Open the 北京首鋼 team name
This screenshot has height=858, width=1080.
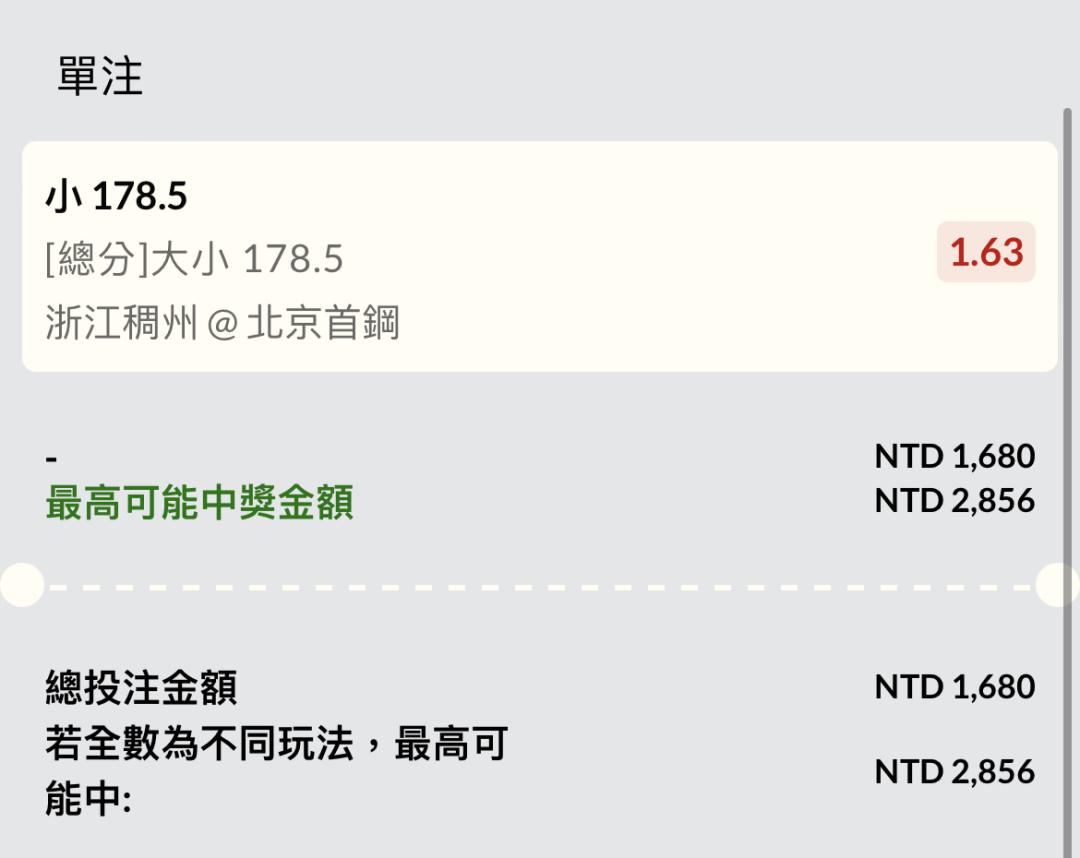click(x=323, y=323)
